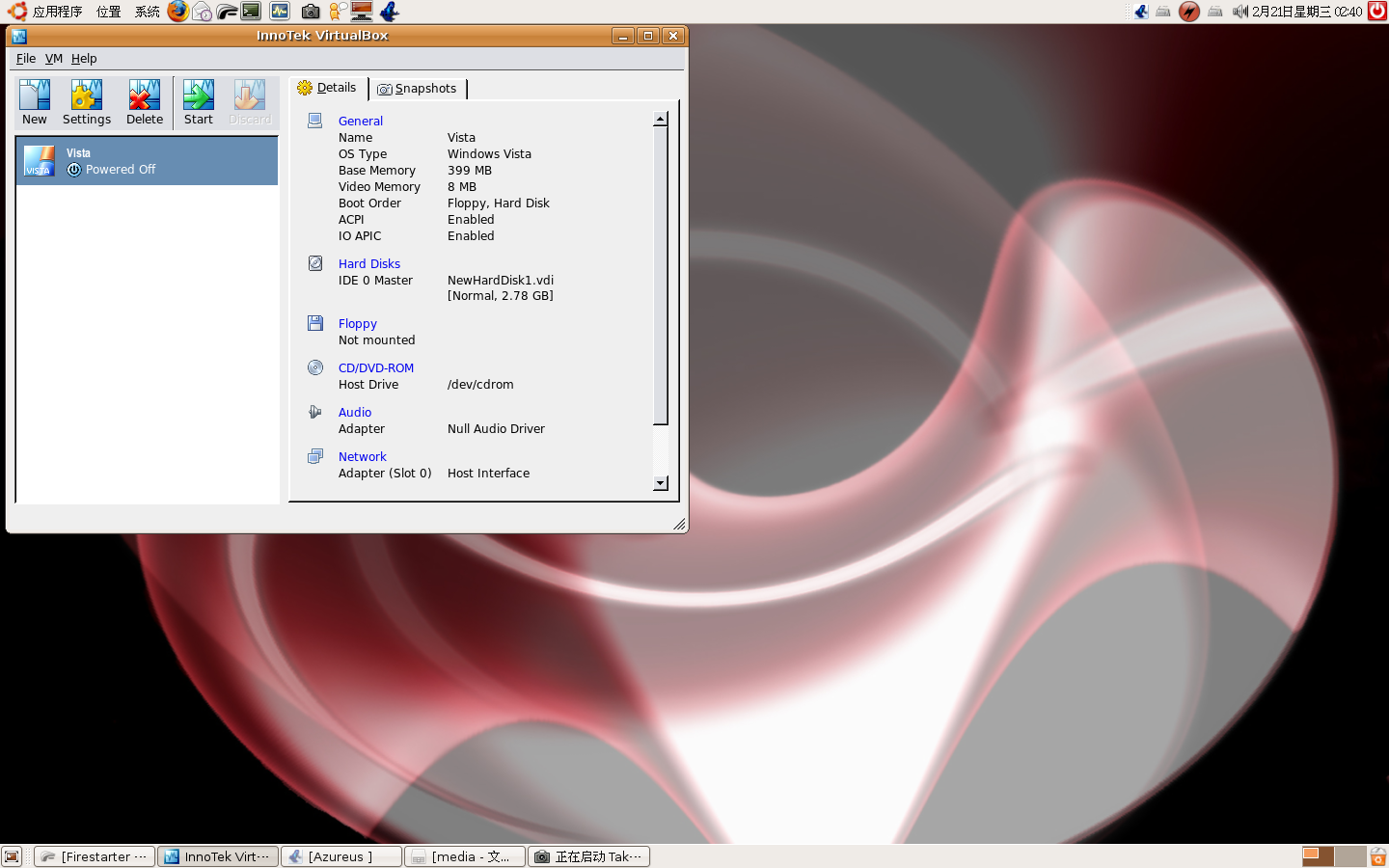Image resolution: width=1389 pixels, height=868 pixels.
Task: Click the details scrollbar down arrow
Action: (x=661, y=483)
